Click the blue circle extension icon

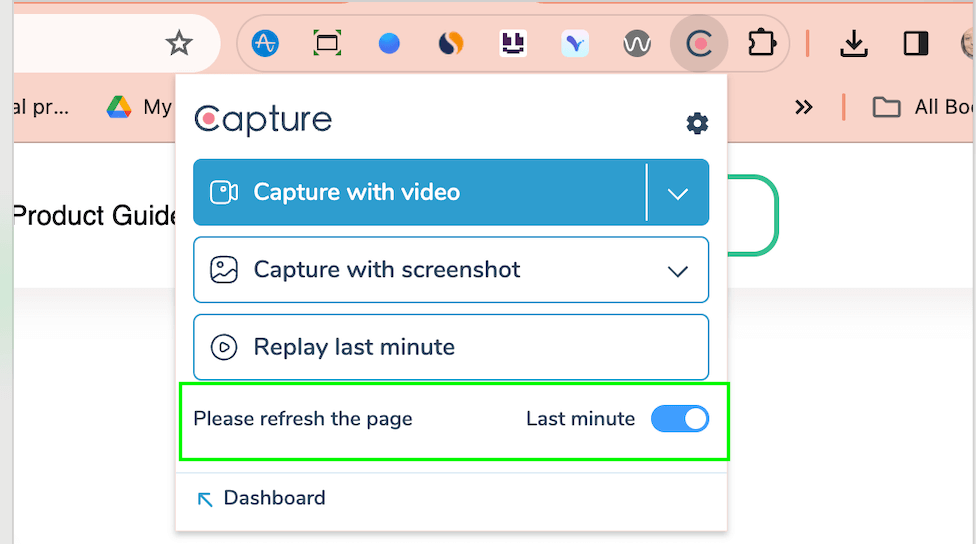tap(389, 44)
